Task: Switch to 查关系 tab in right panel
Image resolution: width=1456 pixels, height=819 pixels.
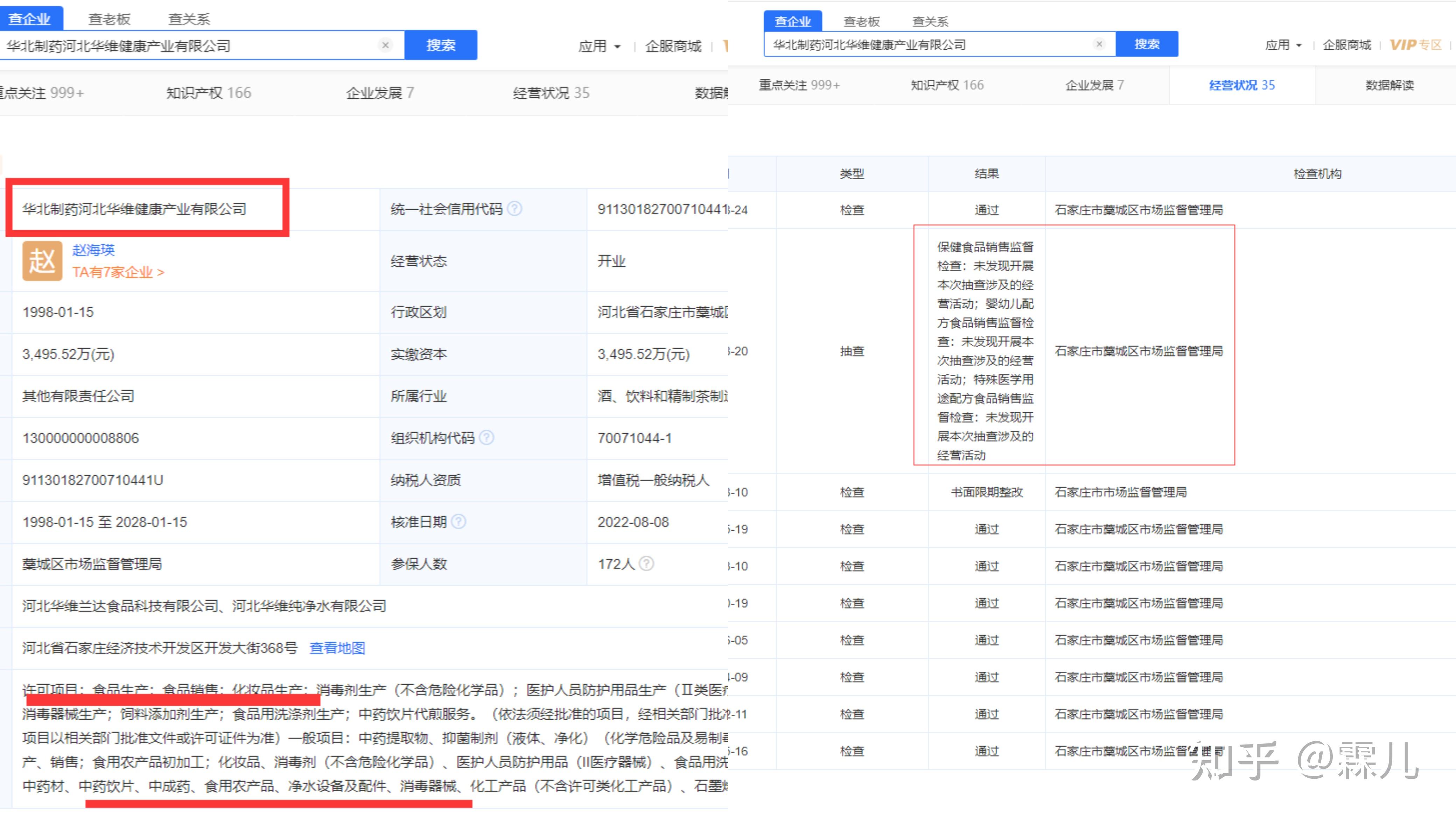Action: pyautogui.click(x=930, y=21)
